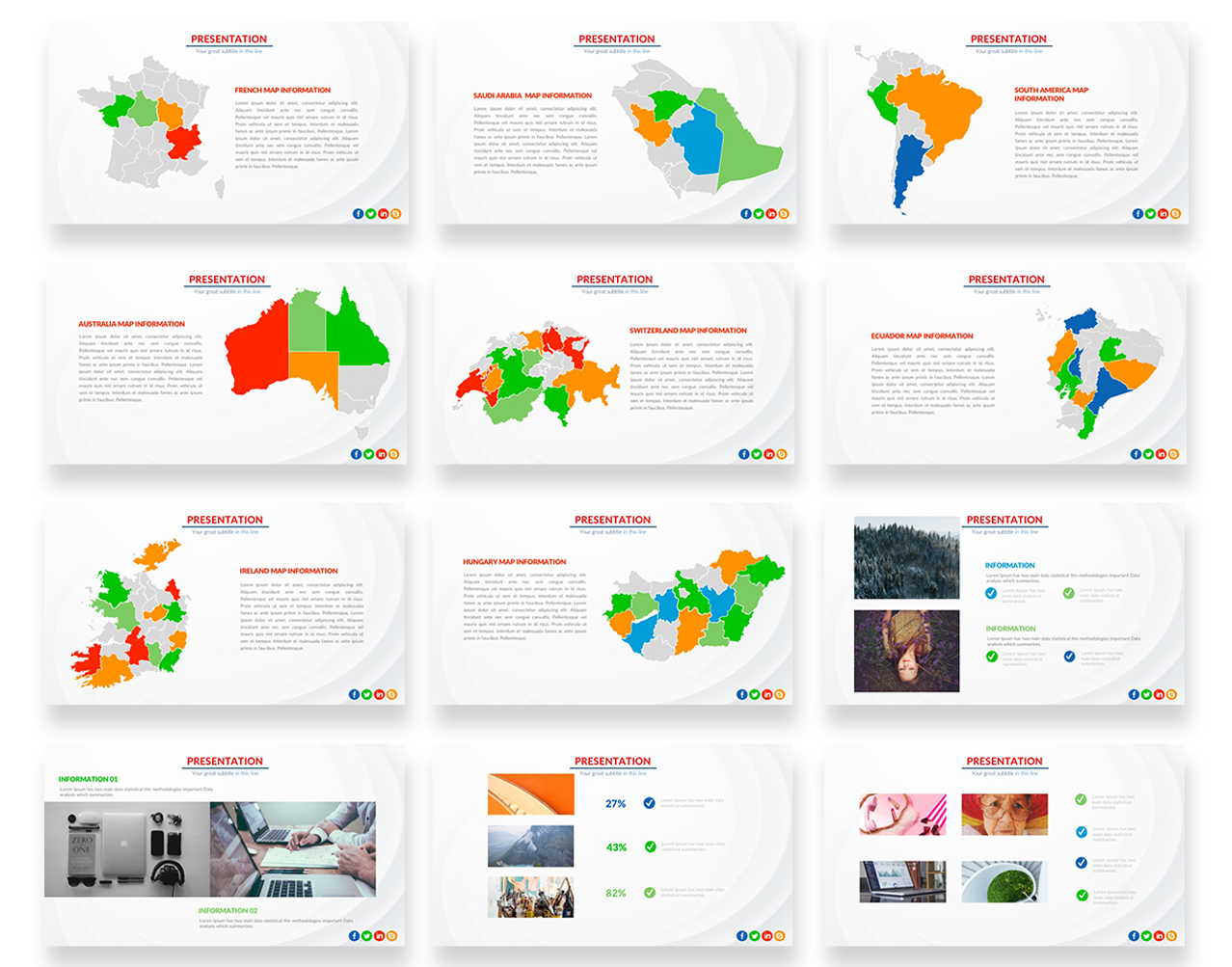This screenshot has width=1232, height=967.
Task: Select 'AUSTRALIA MAP INFORMATION' heading
Action: pyautogui.click(x=132, y=324)
